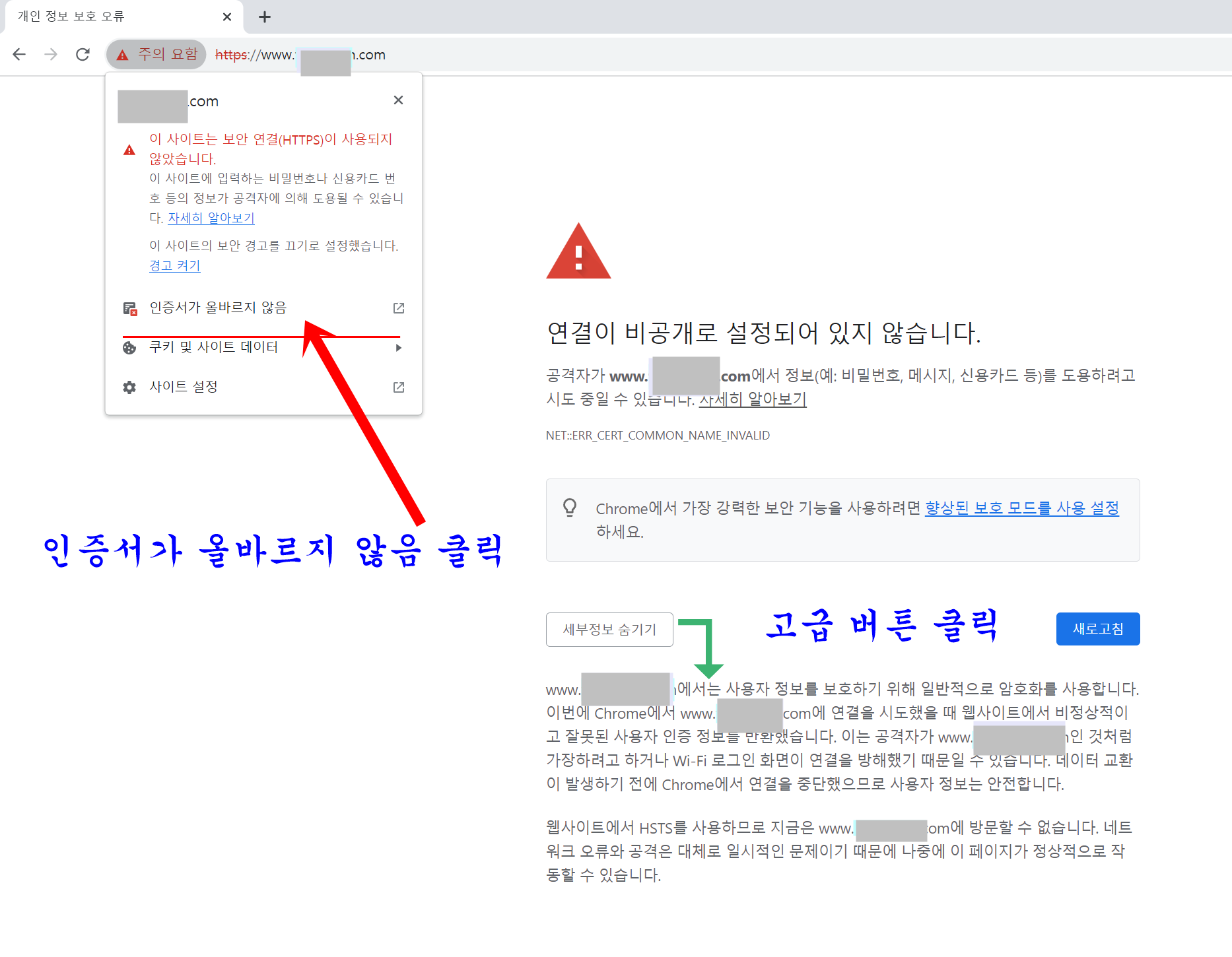
Task: Close the site information popup
Action: coord(398,100)
